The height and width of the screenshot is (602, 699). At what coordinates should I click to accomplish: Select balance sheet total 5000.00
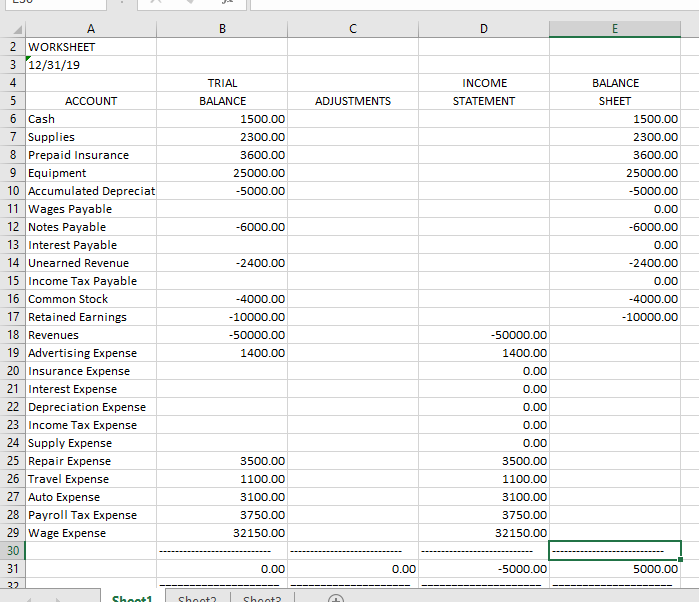point(615,569)
